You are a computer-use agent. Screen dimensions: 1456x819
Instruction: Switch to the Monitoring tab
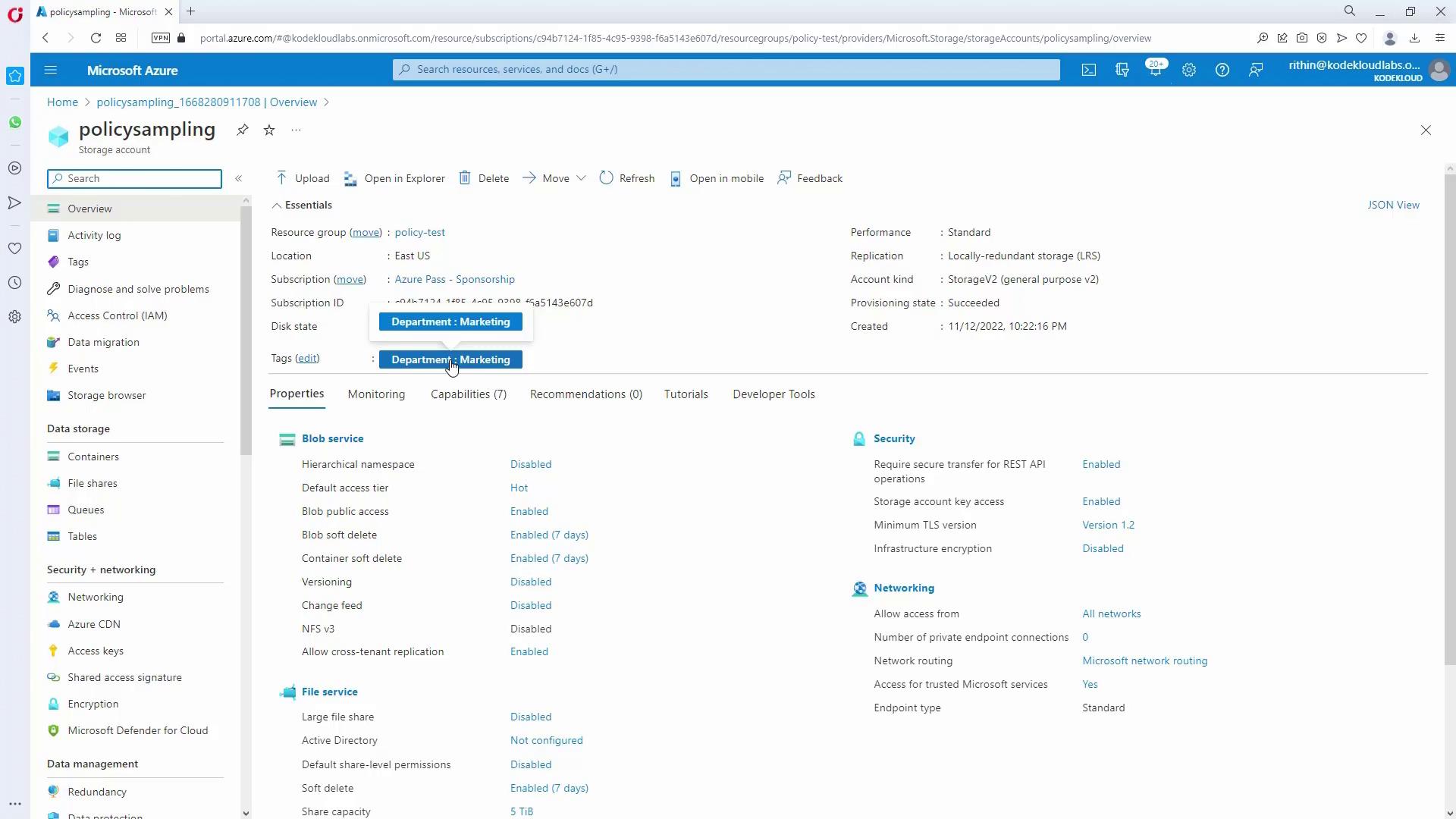tap(376, 394)
